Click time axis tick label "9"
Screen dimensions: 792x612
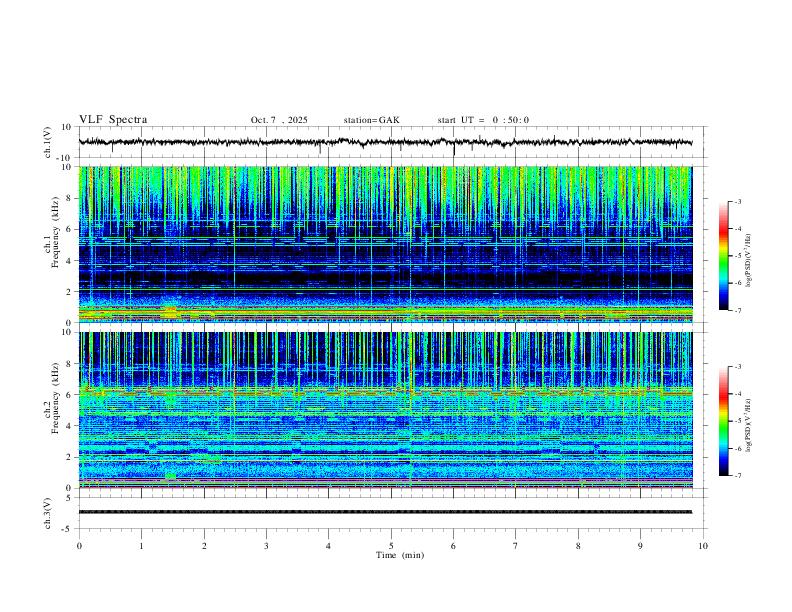pyautogui.click(x=640, y=546)
